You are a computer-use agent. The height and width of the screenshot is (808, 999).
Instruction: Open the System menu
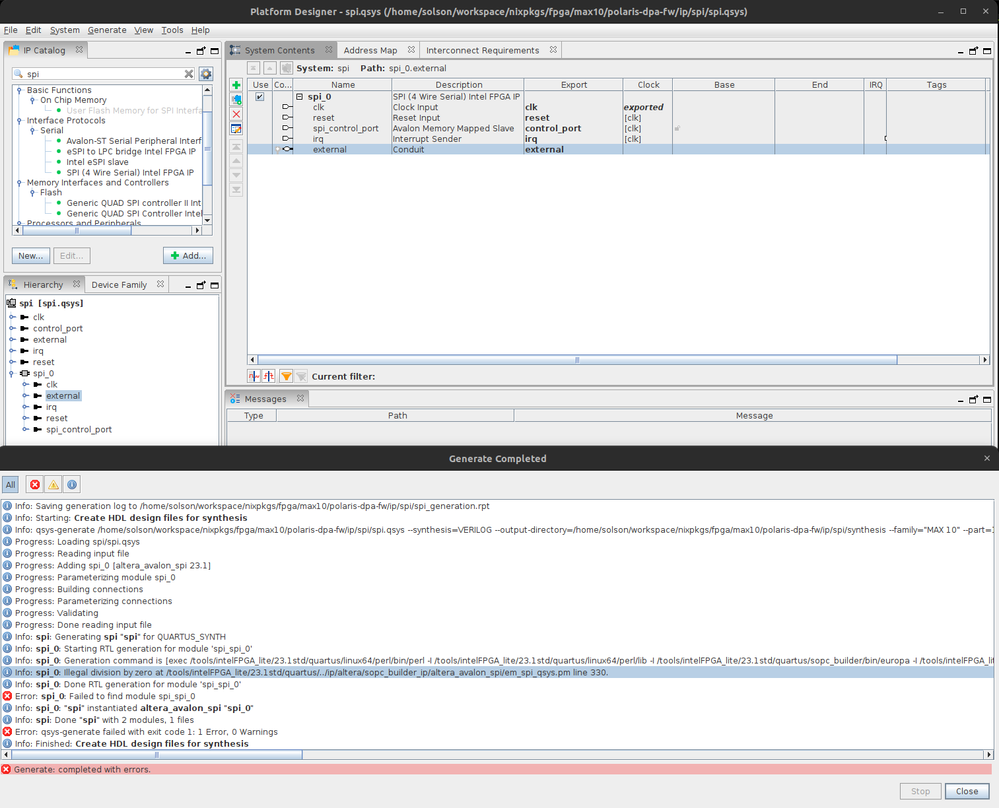tap(64, 30)
